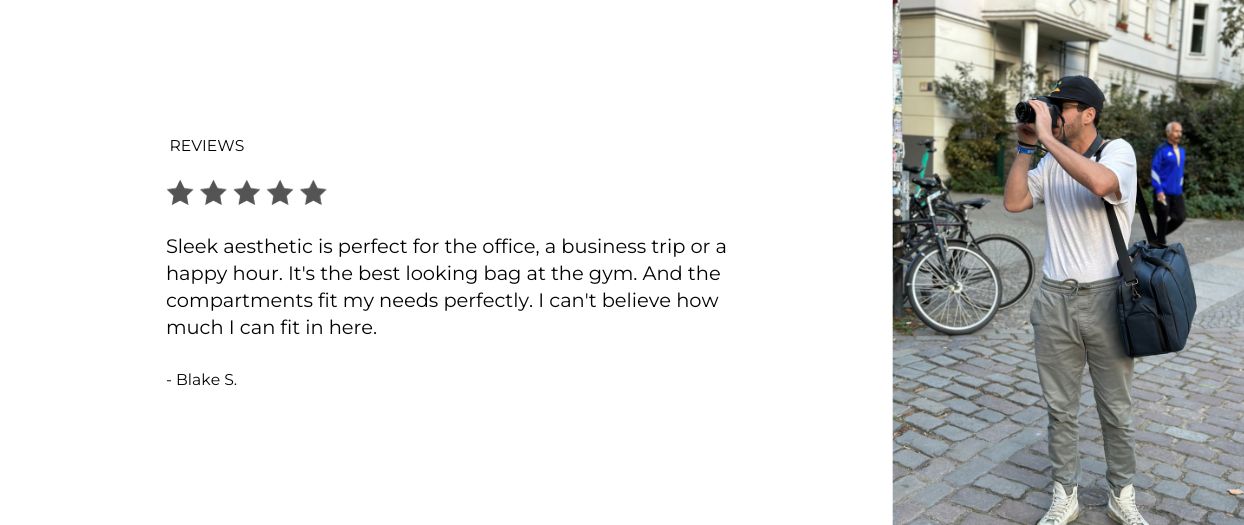Click the last line "much I can fit in here."
Screen dimensions: 1244x525
point(271,327)
